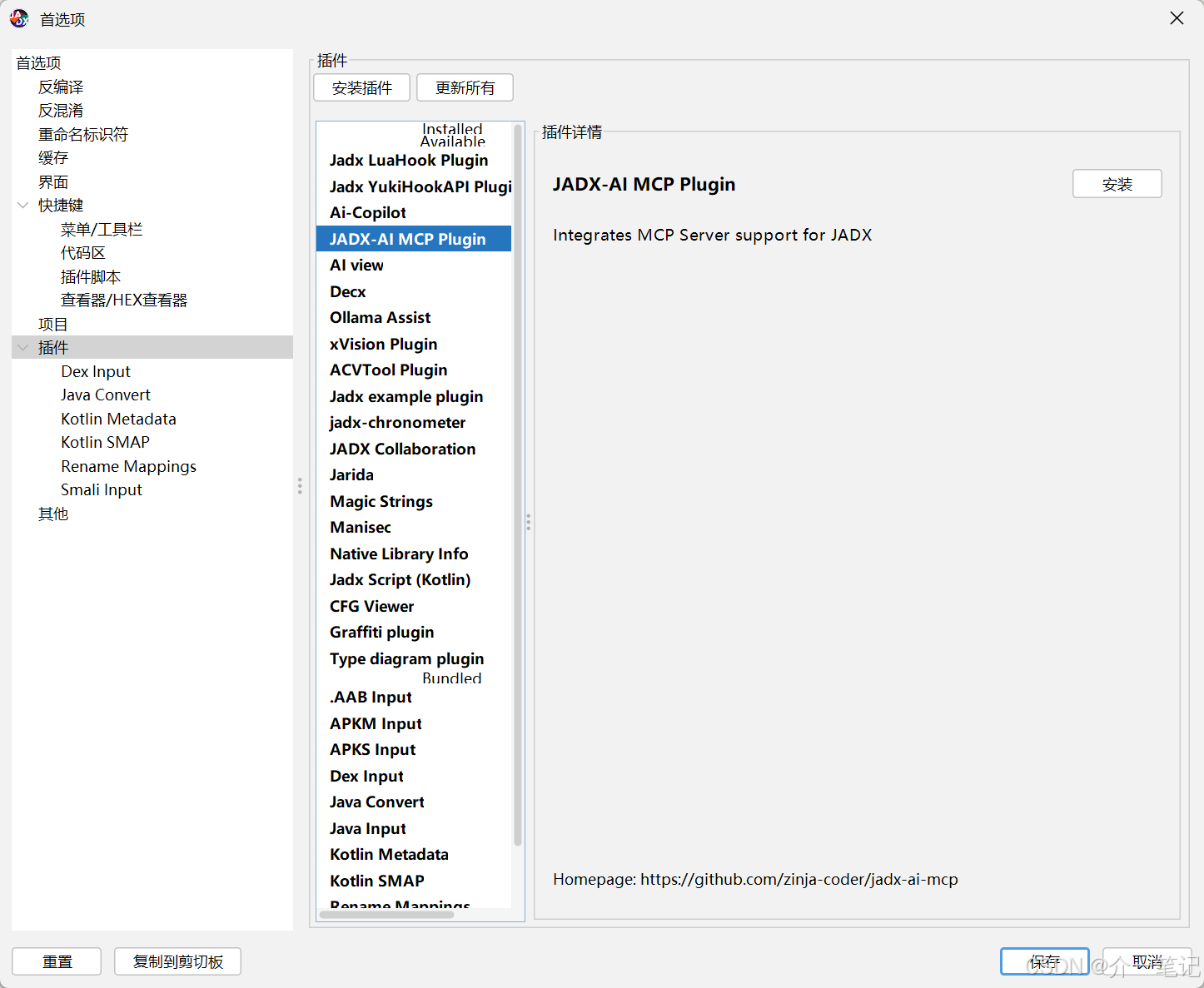Viewport: 1204px width, 988px height.
Task: Select .AAB Input bundled plugin
Action: [x=414, y=697]
